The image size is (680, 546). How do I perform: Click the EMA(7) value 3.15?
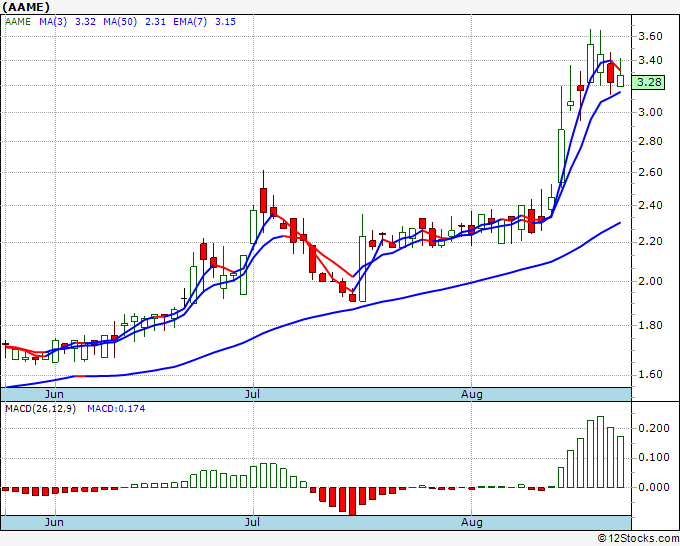tap(226, 22)
